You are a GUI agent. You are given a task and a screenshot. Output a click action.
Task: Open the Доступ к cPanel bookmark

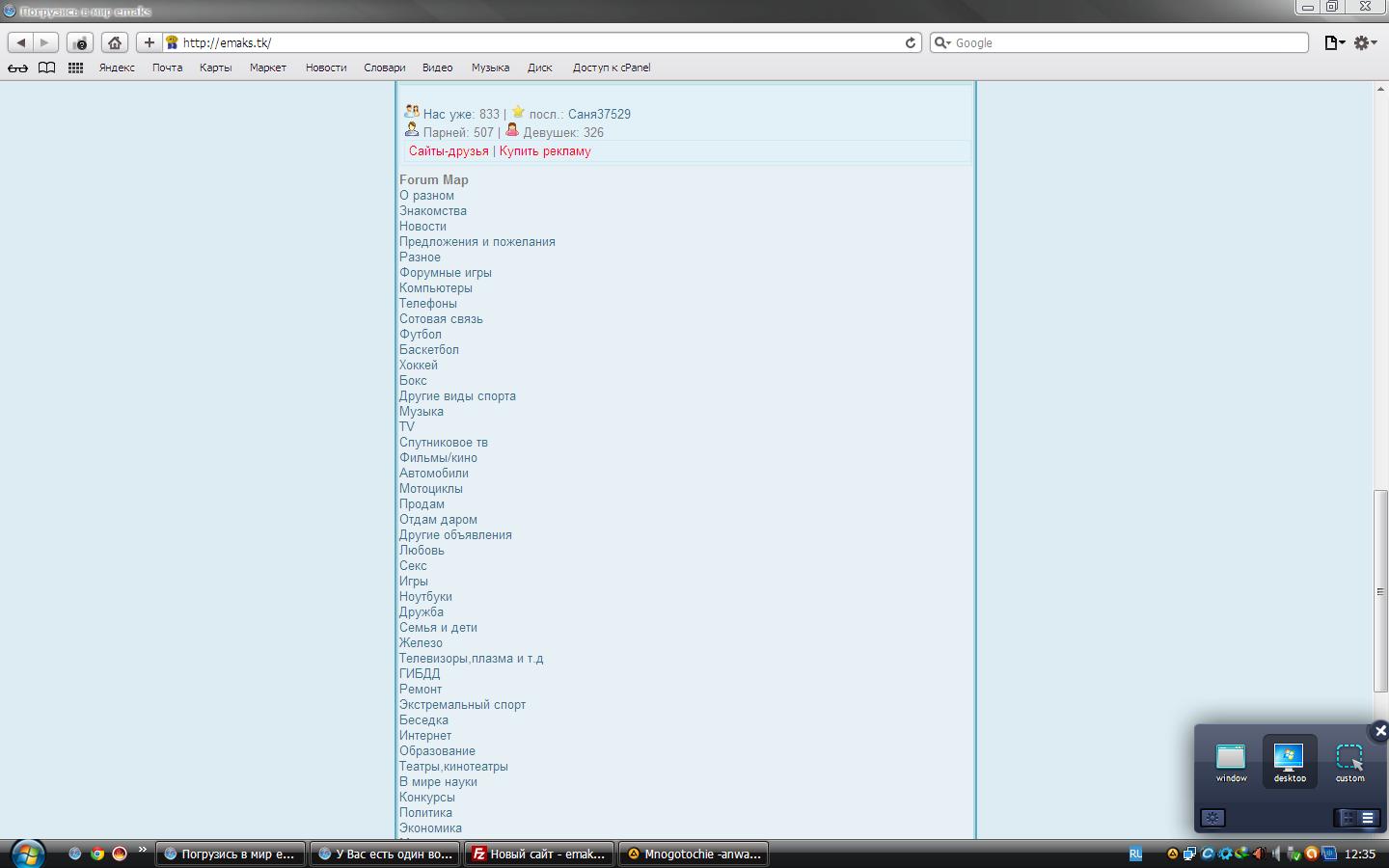612,68
